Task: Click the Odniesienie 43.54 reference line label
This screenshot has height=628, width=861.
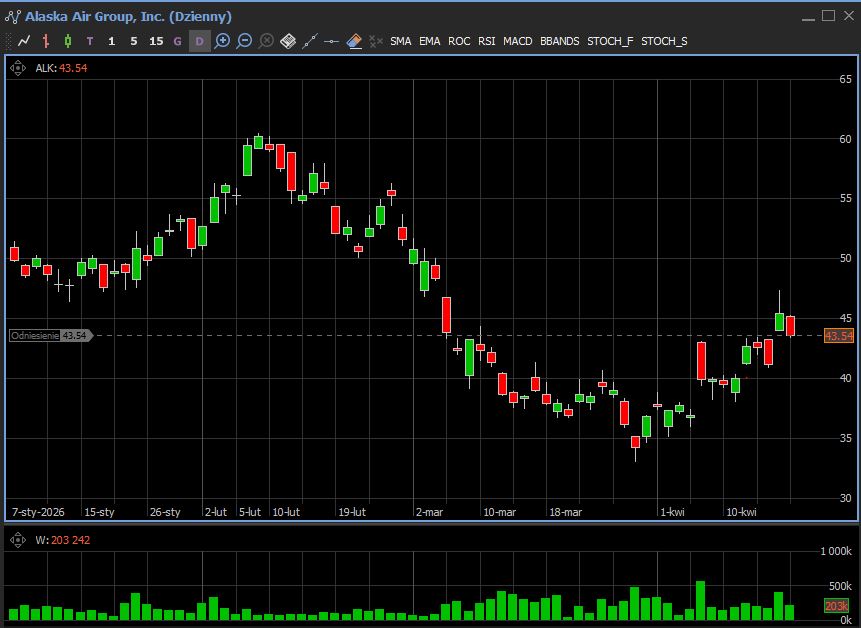Action: [50, 336]
